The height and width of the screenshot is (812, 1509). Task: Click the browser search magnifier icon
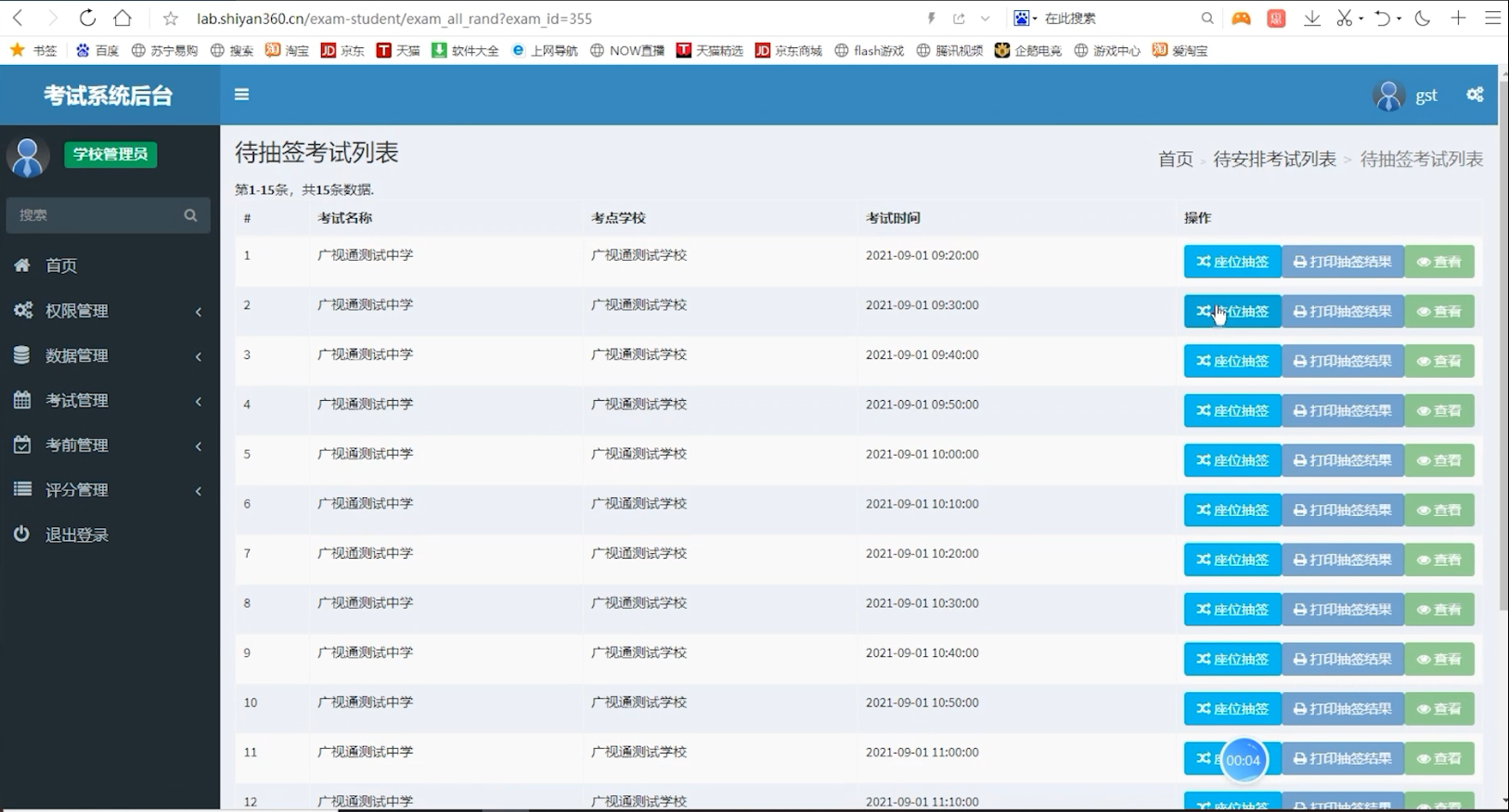pos(1206,18)
